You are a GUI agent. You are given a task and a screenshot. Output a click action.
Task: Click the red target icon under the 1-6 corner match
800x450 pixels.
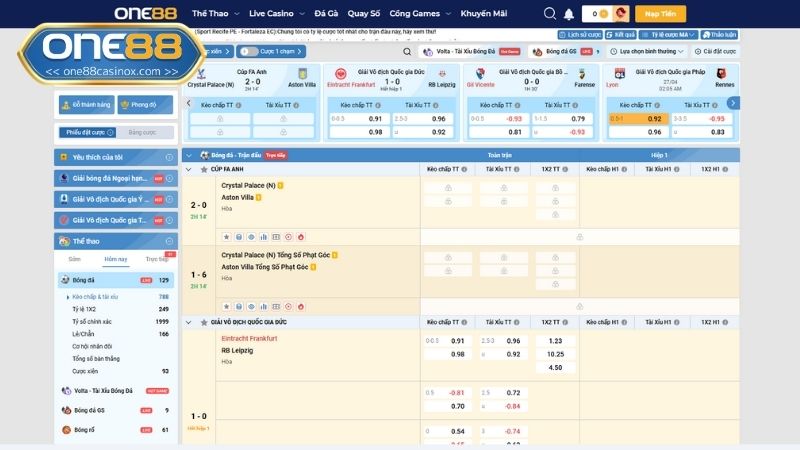coord(288,307)
